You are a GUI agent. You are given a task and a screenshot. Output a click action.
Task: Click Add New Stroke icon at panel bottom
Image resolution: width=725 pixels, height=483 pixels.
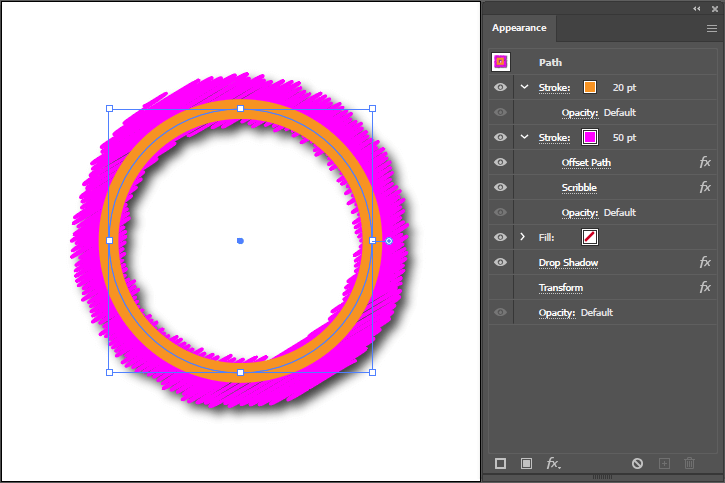(501, 463)
